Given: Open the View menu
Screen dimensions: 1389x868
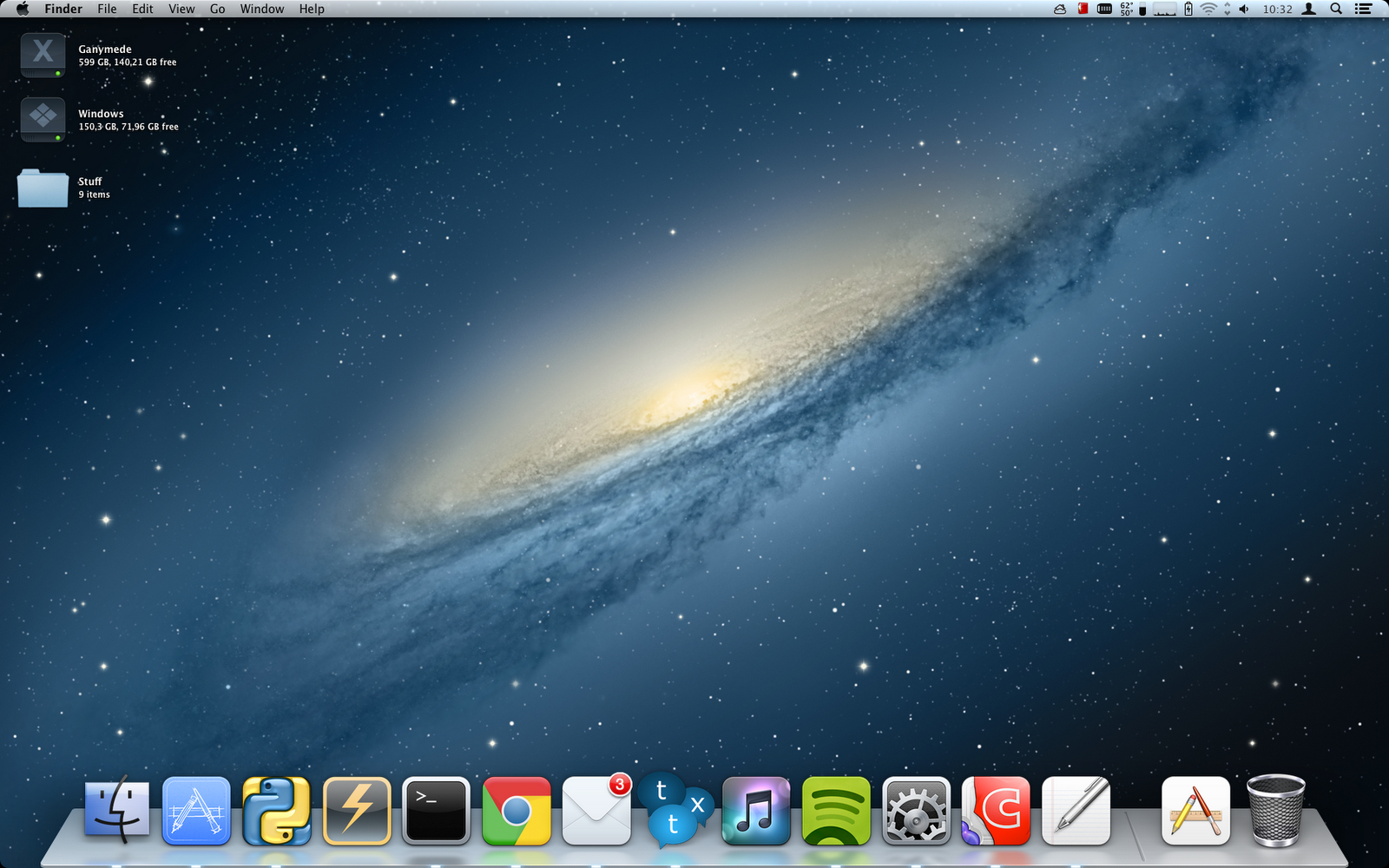Looking at the screenshot, I should pyautogui.click(x=181, y=9).
